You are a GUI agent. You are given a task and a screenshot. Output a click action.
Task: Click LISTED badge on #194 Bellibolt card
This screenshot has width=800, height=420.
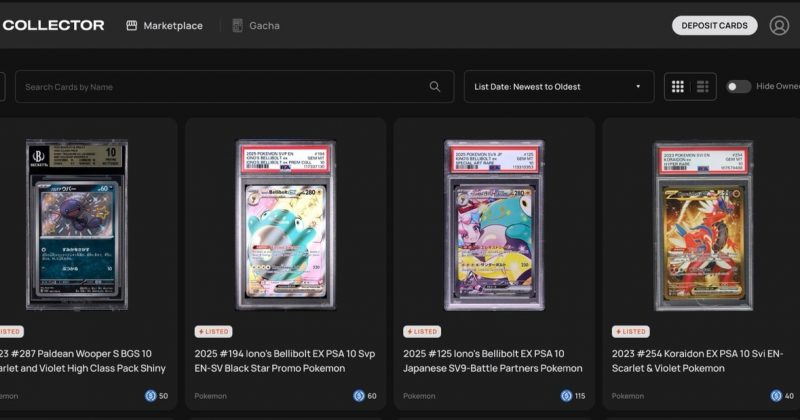[213, 332]
